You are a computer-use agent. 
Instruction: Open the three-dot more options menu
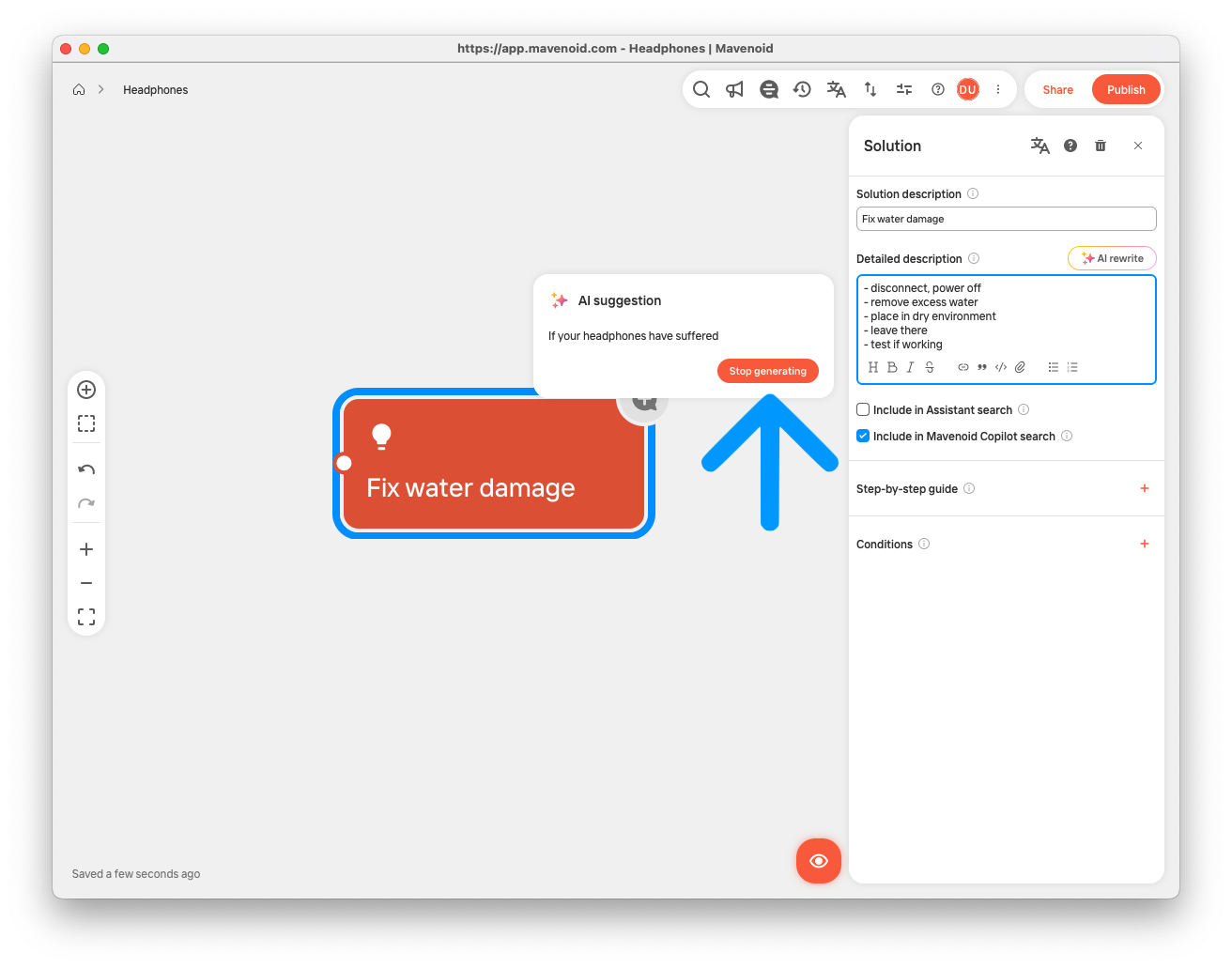[x=998, y=89]
